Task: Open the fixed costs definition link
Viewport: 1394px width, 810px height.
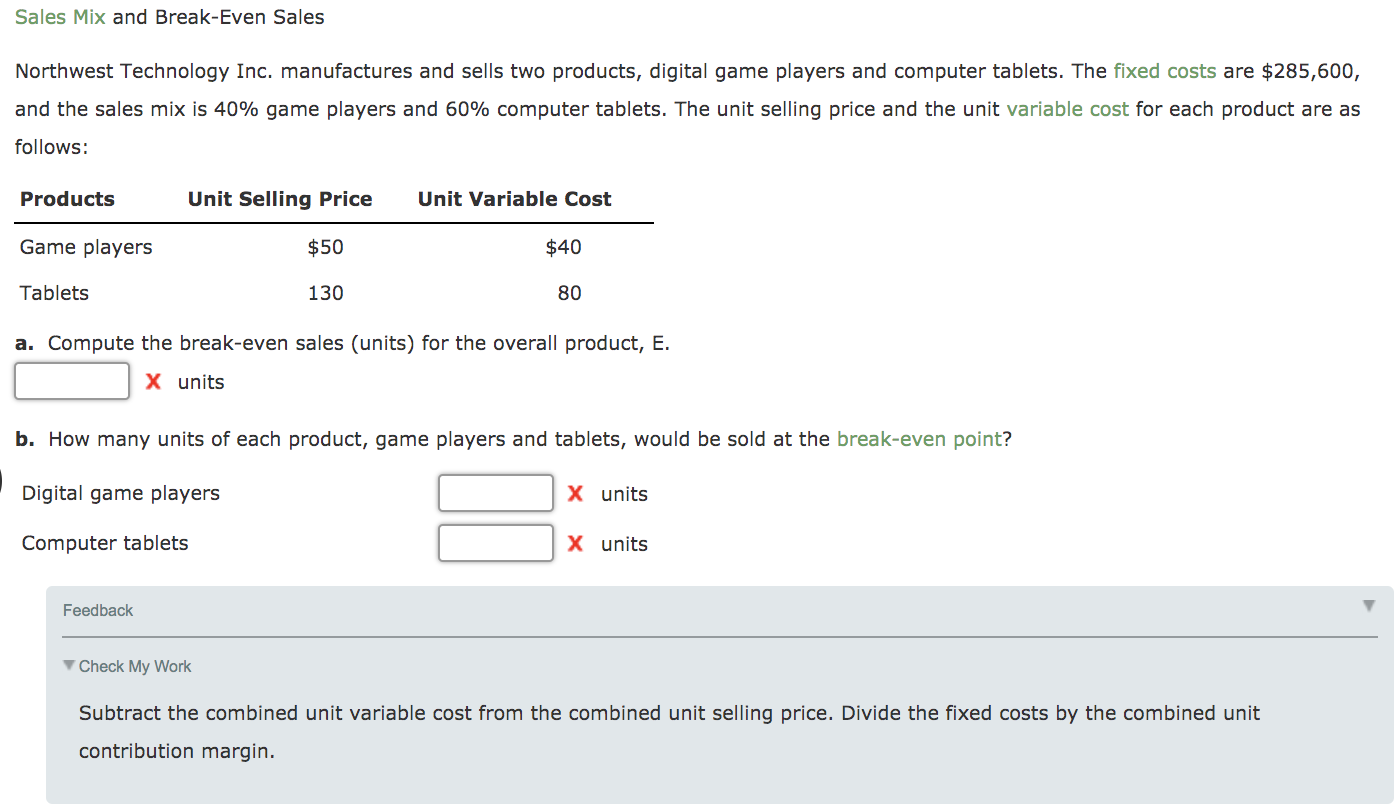Action: point(1165,71)
